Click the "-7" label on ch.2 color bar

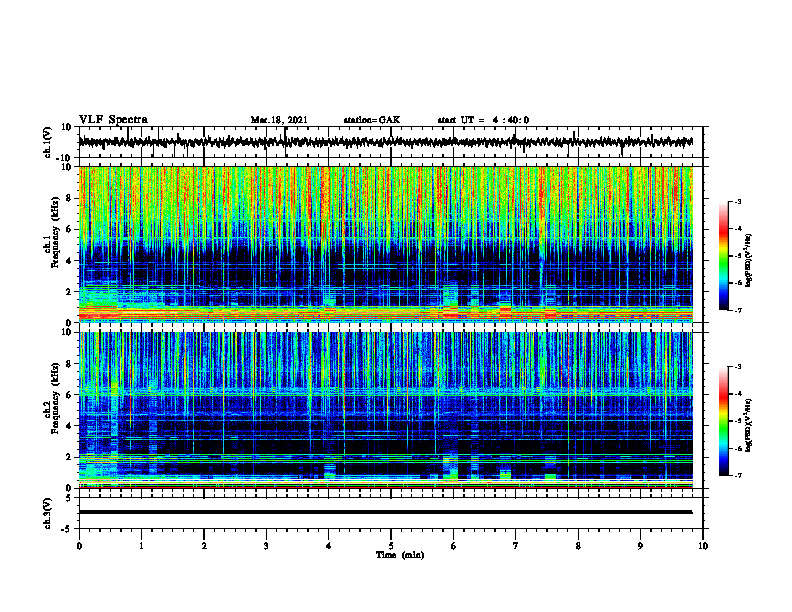(738, 475)
